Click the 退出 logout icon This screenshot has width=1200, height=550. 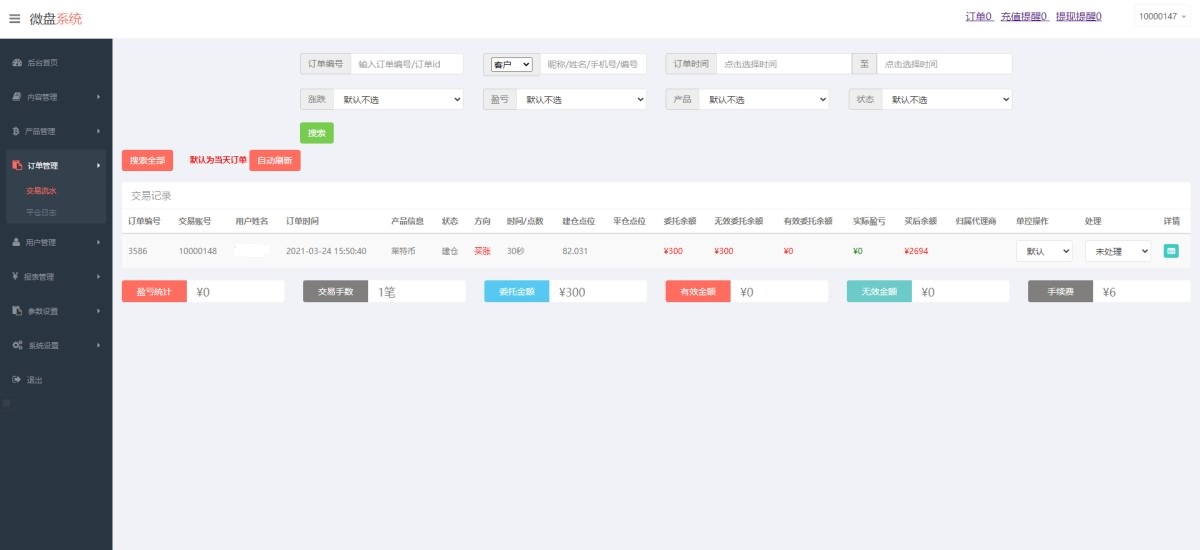pos(17,379)
